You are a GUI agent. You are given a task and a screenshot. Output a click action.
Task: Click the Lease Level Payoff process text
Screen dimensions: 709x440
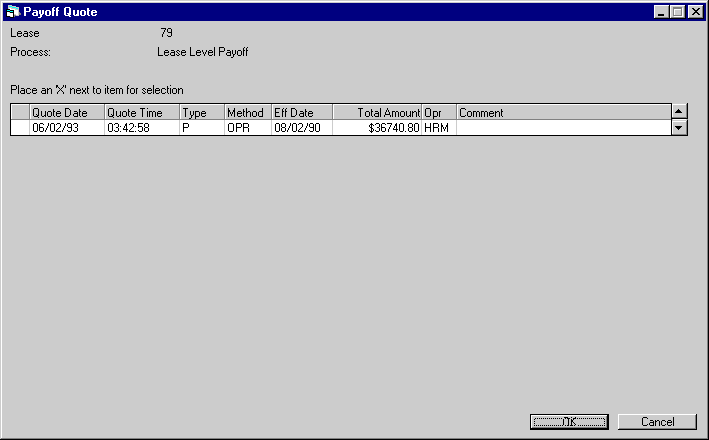click(203, 52)
